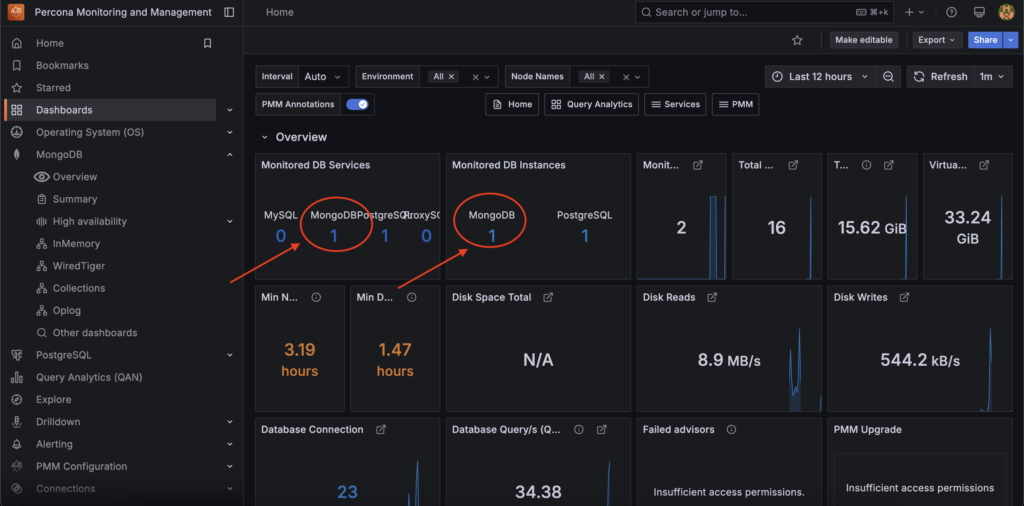1024x506 pixels.
Task: Clear the Node Names filter selection
Action: (626, 77)
